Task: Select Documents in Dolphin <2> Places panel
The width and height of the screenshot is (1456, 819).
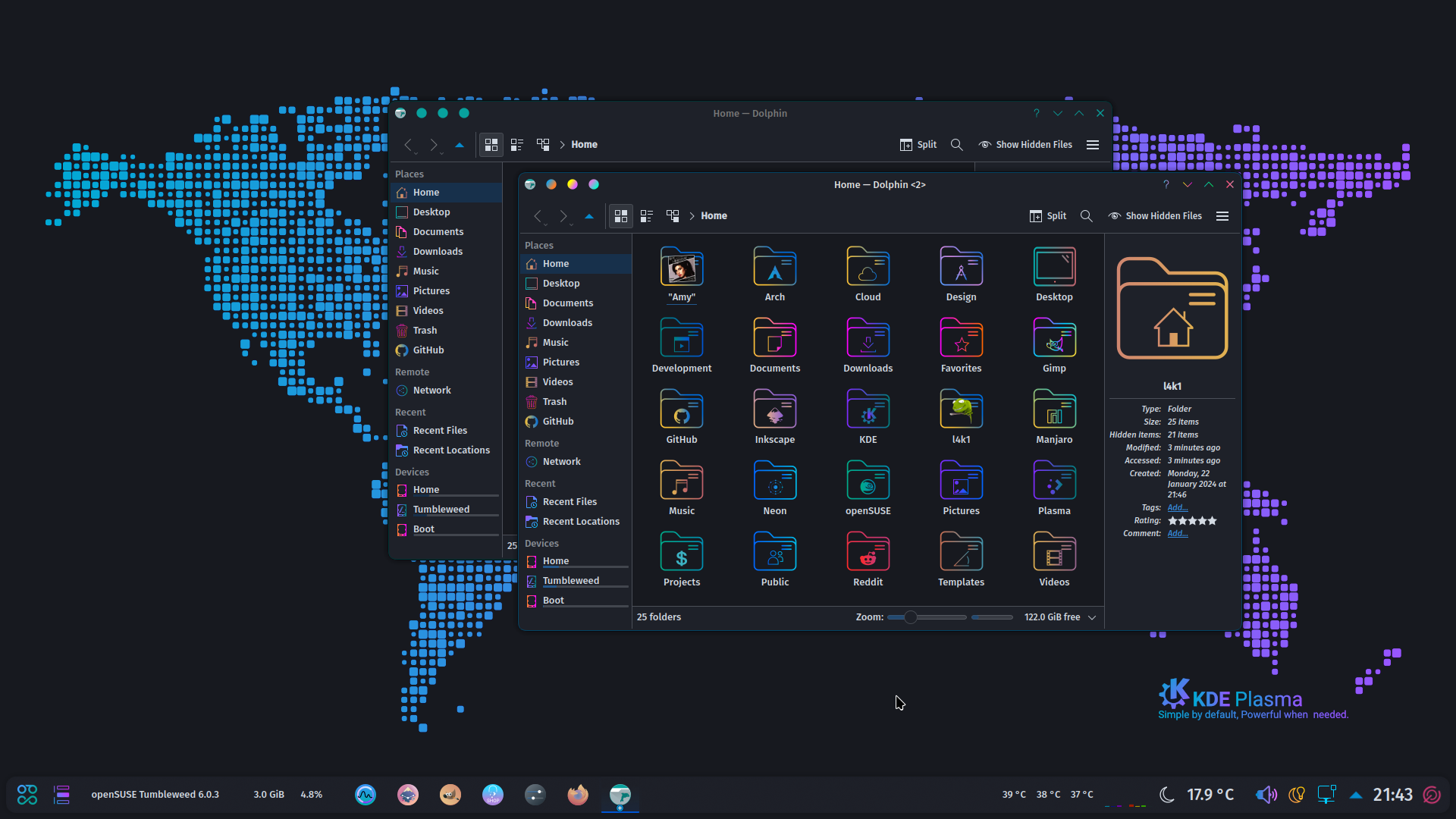Action: (x=576, y=303)
